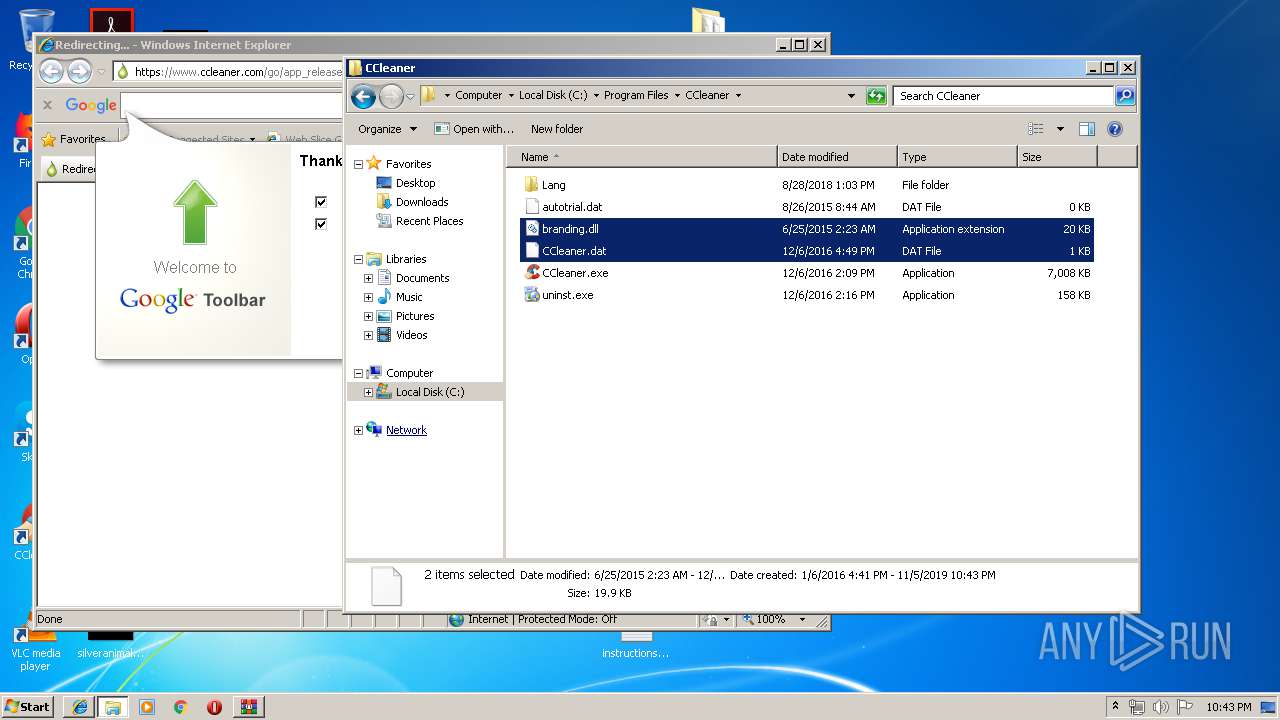The width and height of the screenshot is (1280, 720).
Task: Expand the Videos library node
Action: coord(368,335)
